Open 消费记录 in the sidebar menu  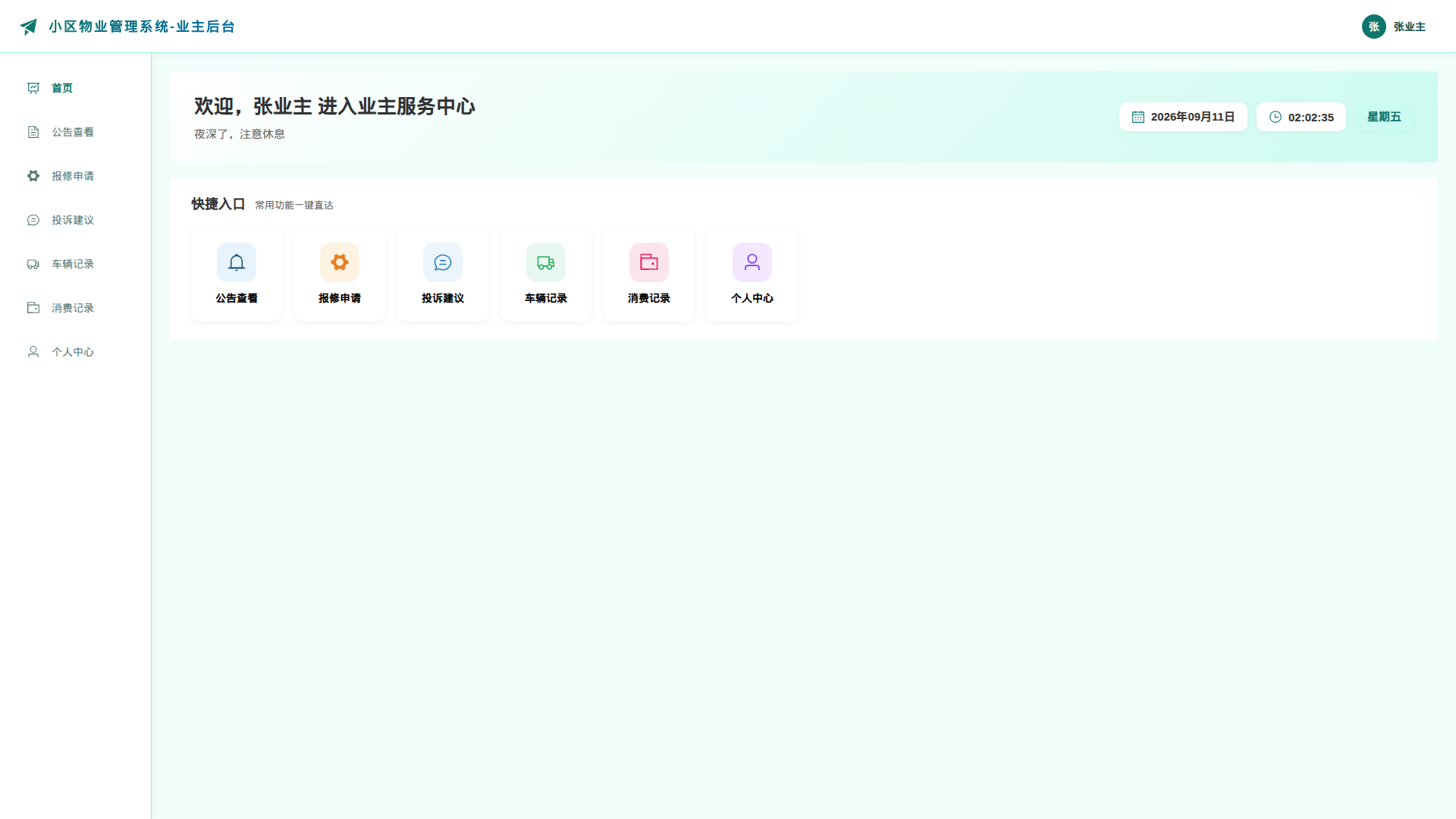point(76,308)
